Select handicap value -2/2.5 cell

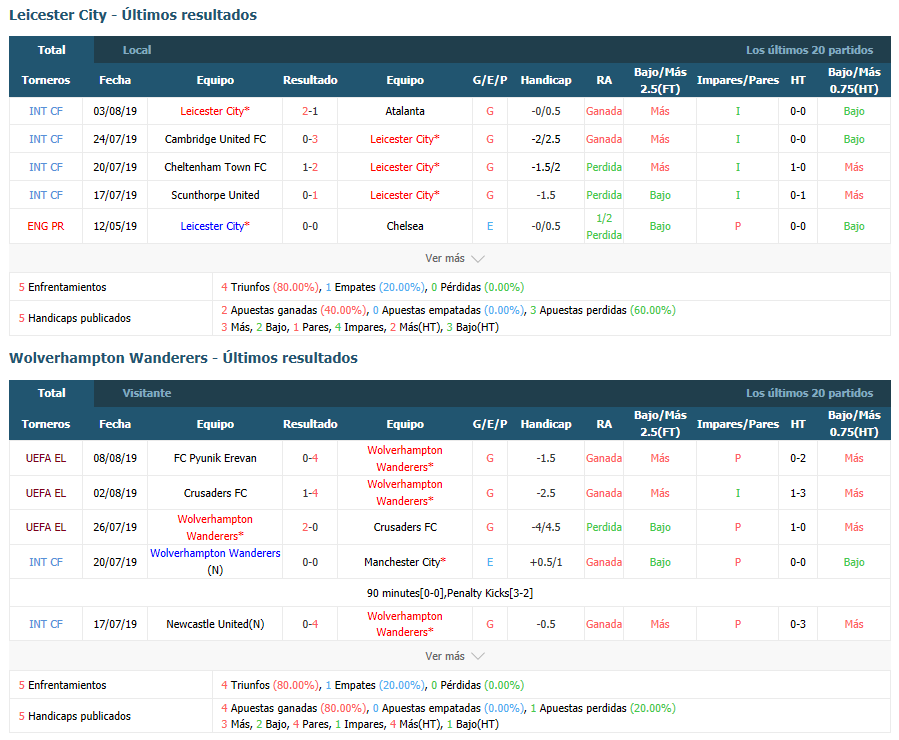coord(546,139)
